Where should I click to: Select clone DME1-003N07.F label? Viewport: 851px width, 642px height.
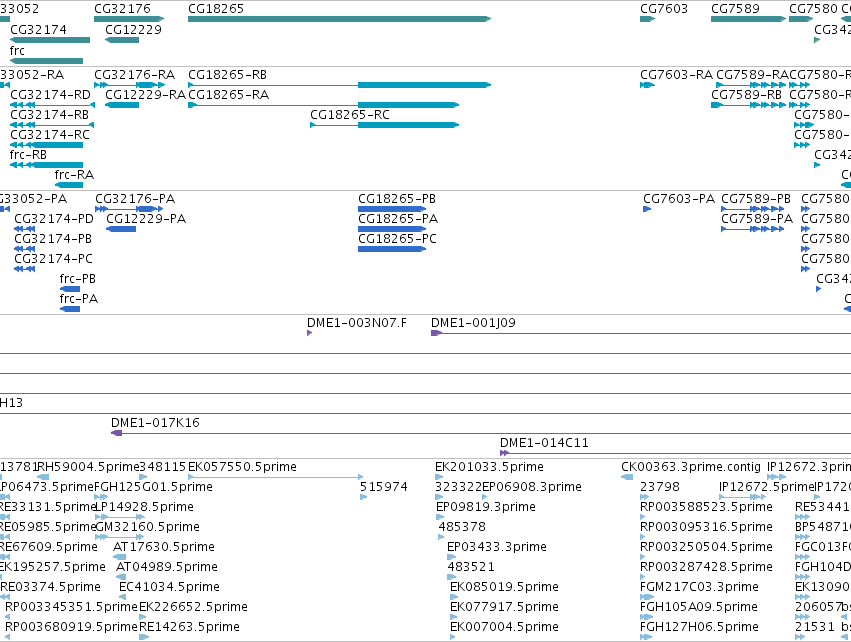pyautogui.click(x=357, y=322)
